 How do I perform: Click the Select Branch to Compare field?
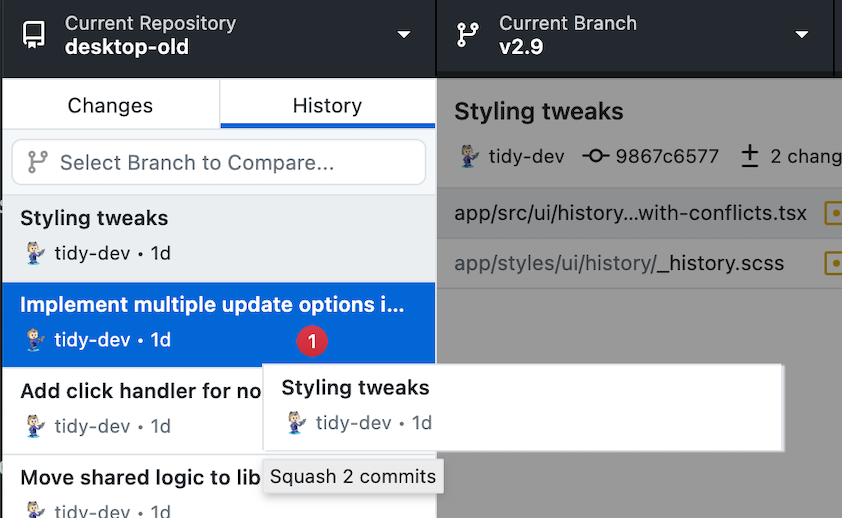tap(219, 162)
